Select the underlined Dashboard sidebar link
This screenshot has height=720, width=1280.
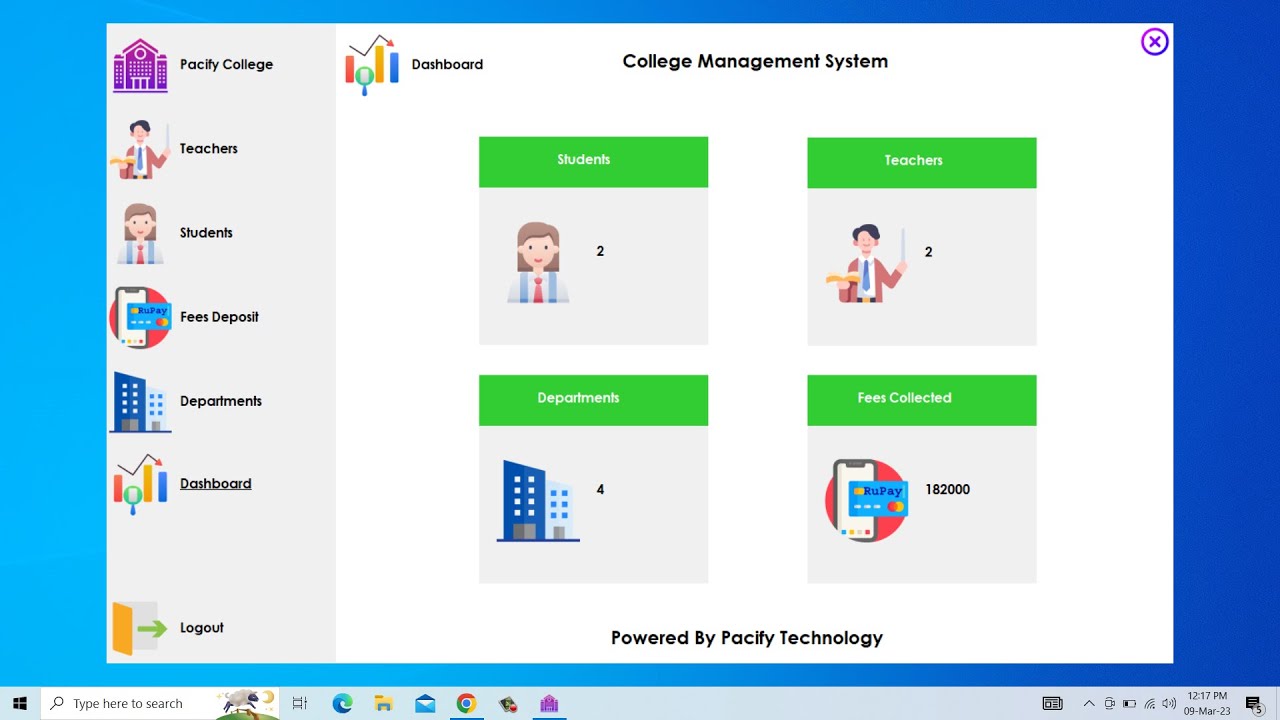click(216, 483)
